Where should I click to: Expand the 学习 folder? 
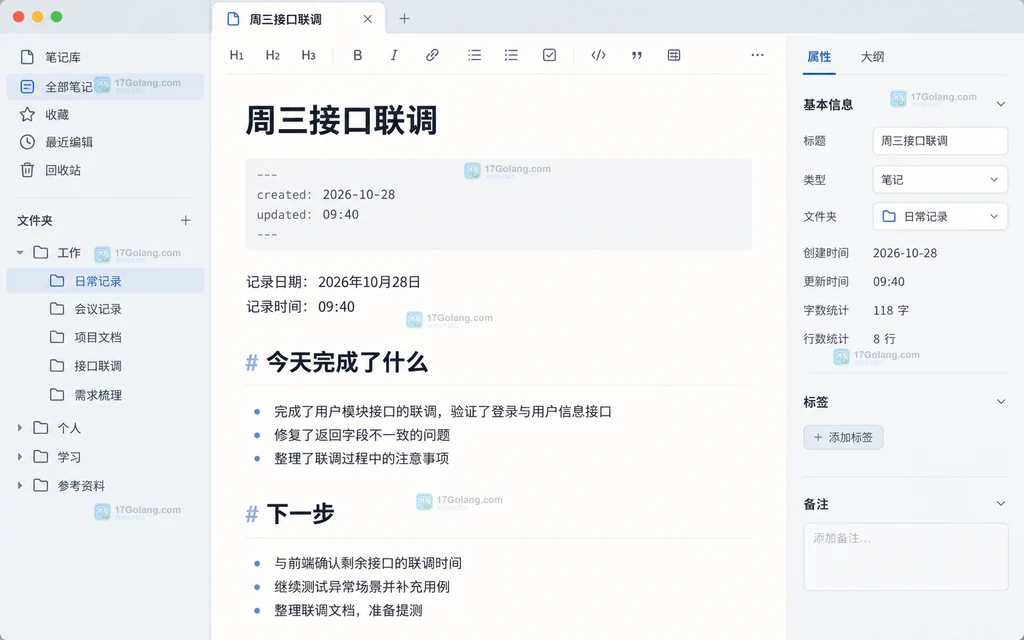pos(20,456)
